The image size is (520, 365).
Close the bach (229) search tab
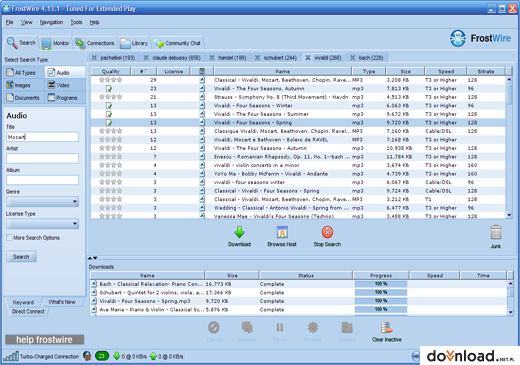click(352, 58)
